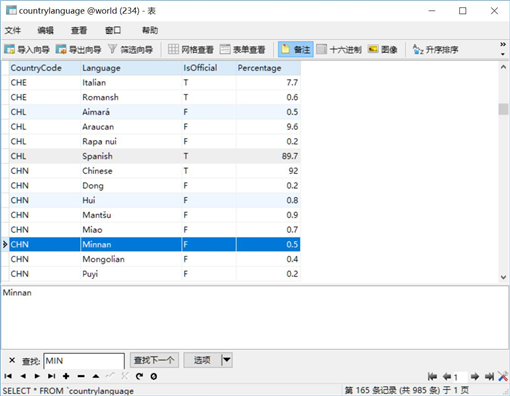Go to the previous record

23,376
